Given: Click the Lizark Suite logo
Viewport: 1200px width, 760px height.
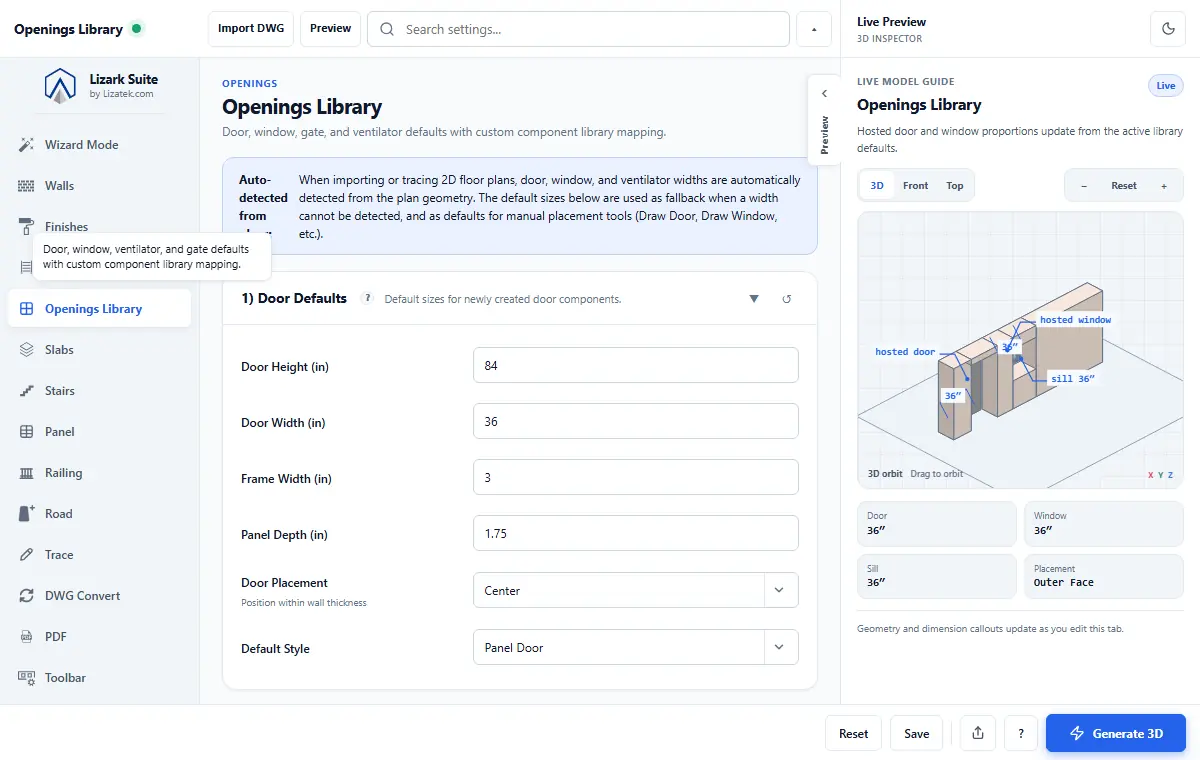Looking at the screenshot, I should [60, 85].
